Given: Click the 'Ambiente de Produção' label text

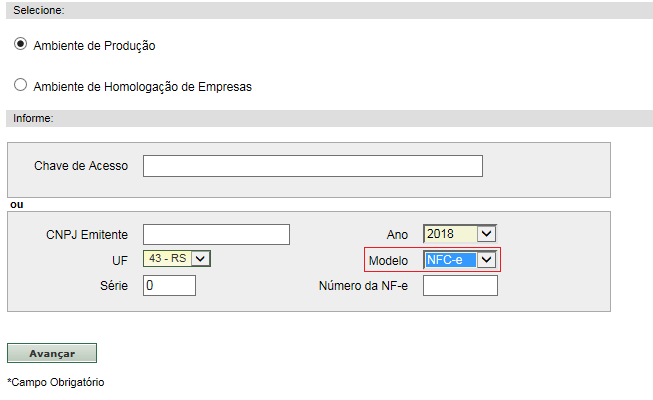Looking at the screenshot, I should 95,45.
